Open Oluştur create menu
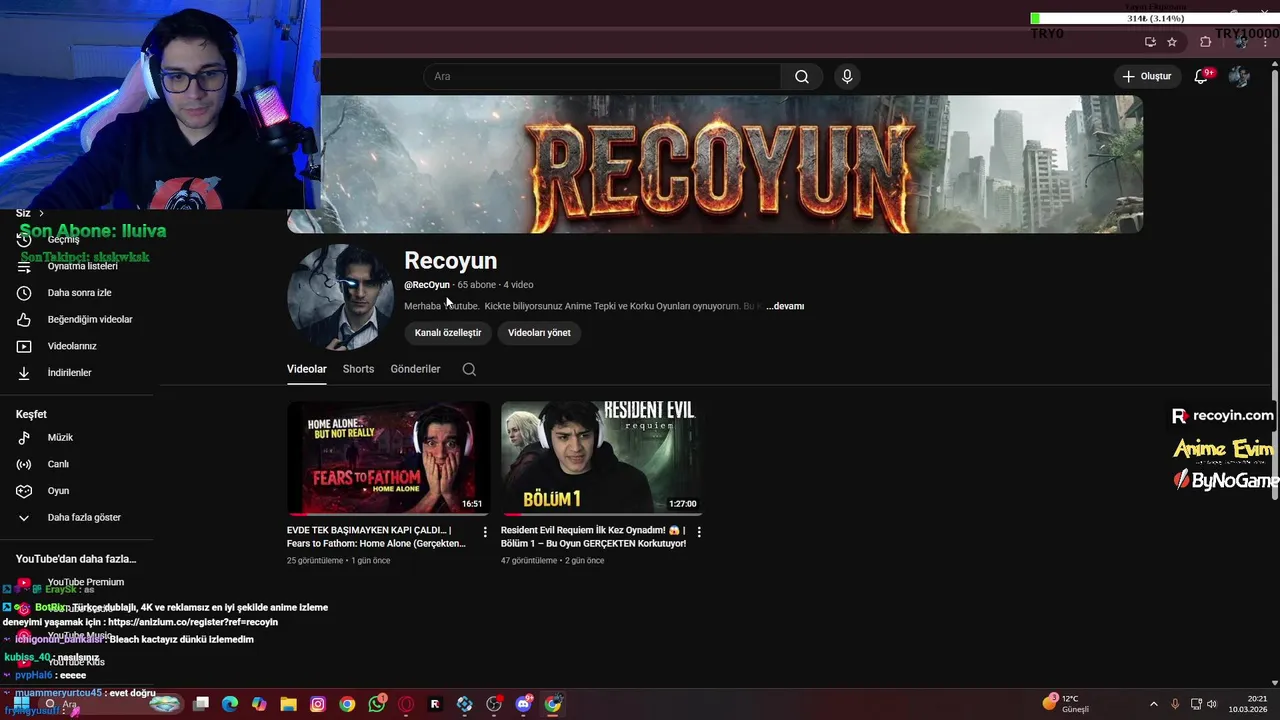The image size is (1280, 720). pyautogui.click(x=1146, y=76)
